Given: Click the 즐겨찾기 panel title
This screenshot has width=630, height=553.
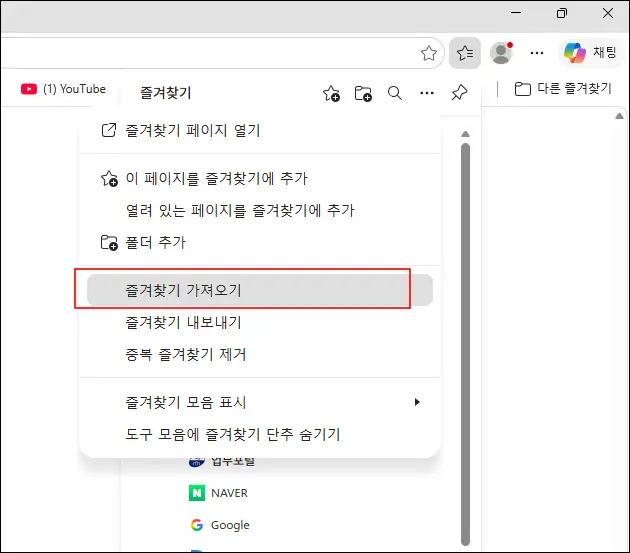Looking at the screenshot, I should (166, 93).
